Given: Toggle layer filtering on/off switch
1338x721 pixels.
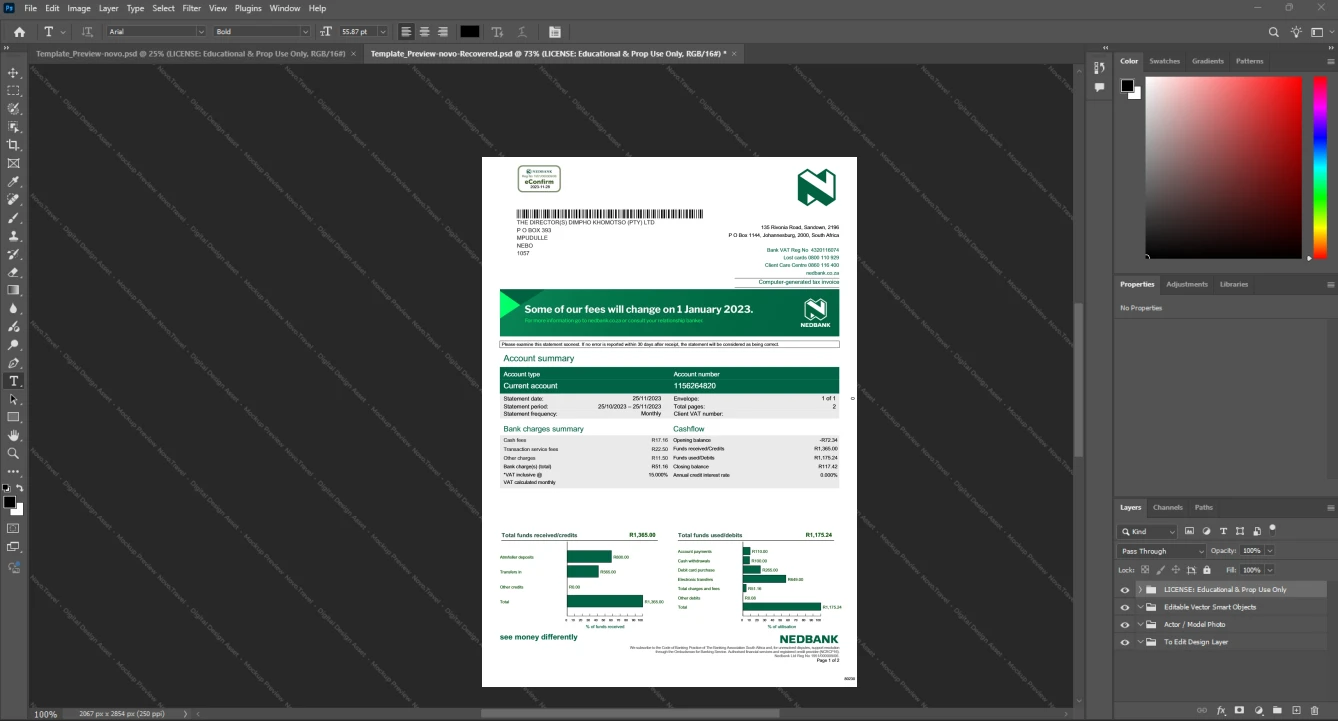Looking at the screenshot, I should pos(1273,529).
